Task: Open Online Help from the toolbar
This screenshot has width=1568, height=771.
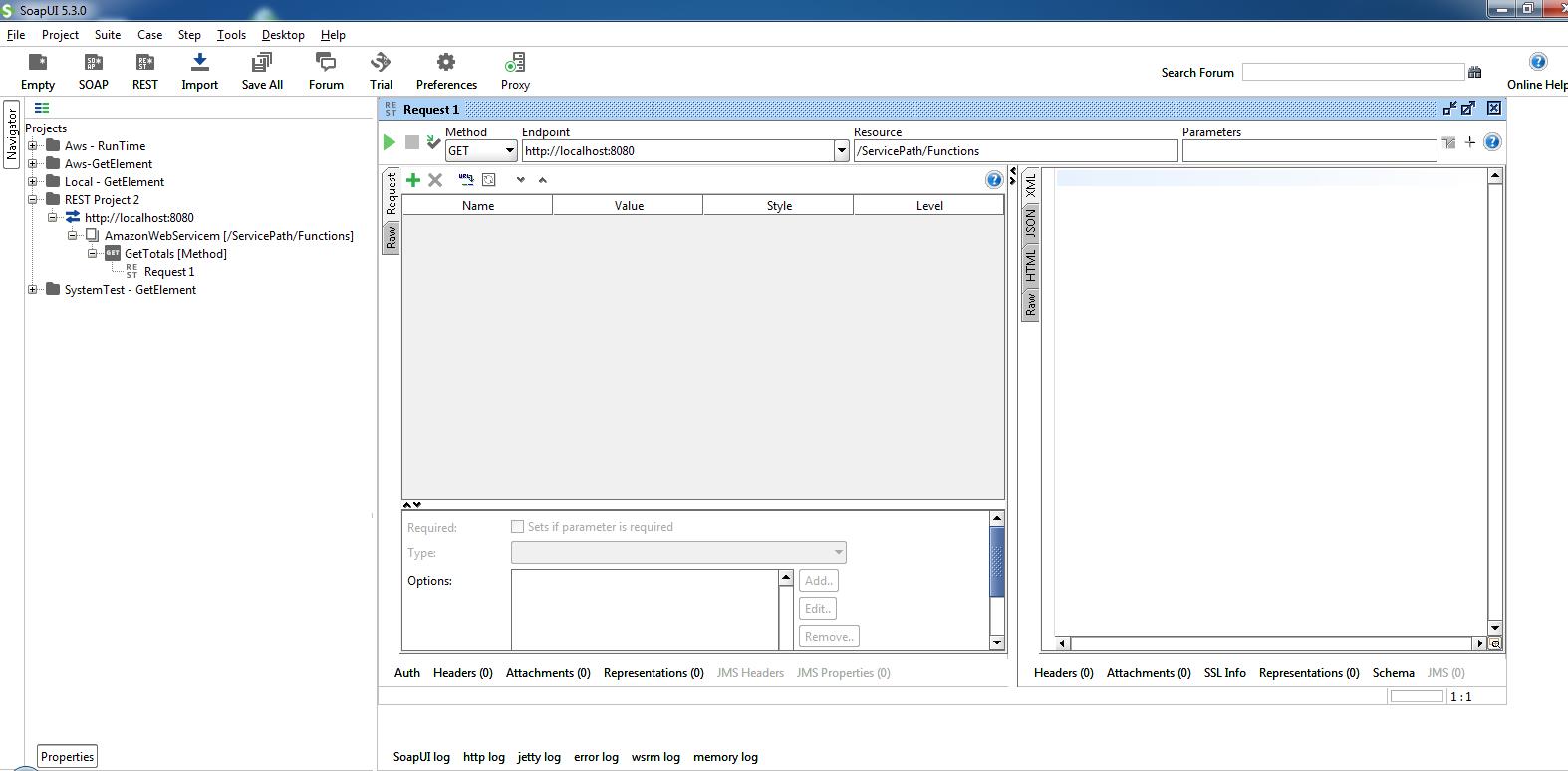Action: [x=1537, y=72]
